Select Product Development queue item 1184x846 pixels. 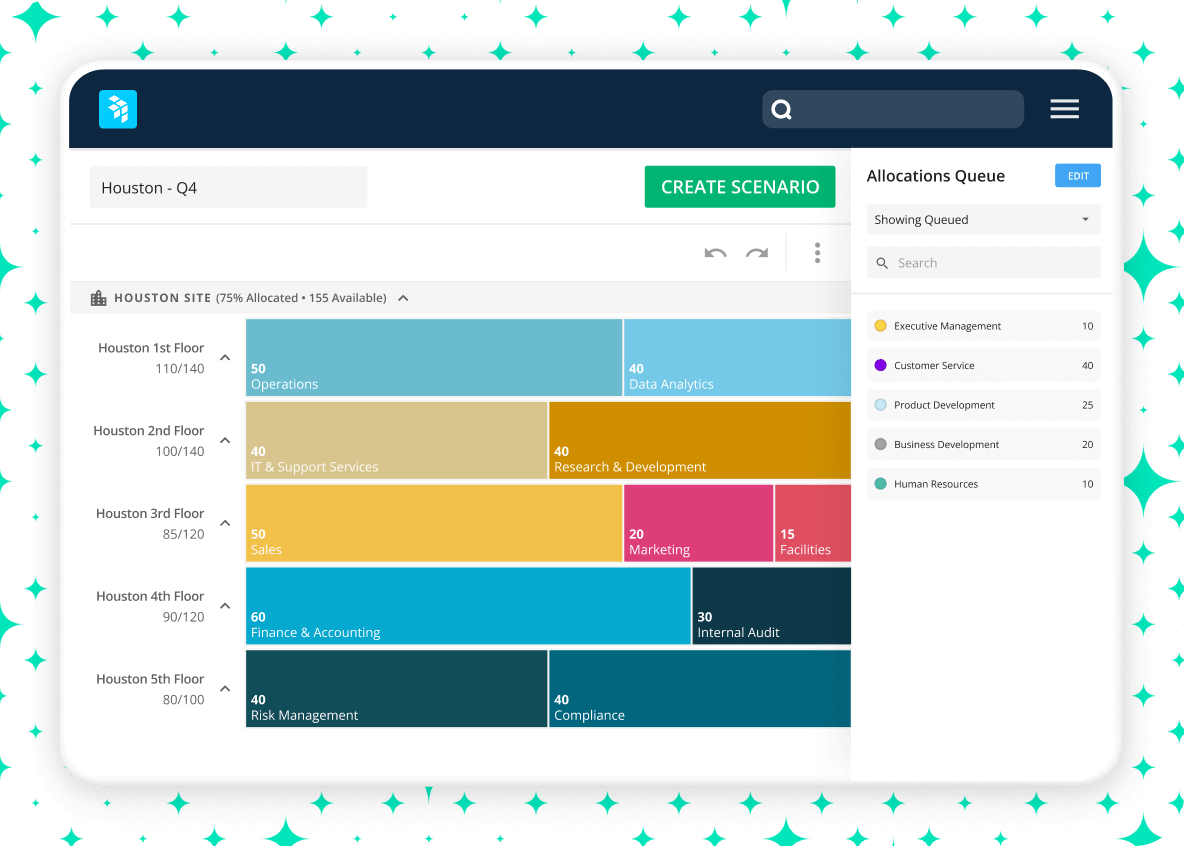pyautogui.click(x=983, y=405)
